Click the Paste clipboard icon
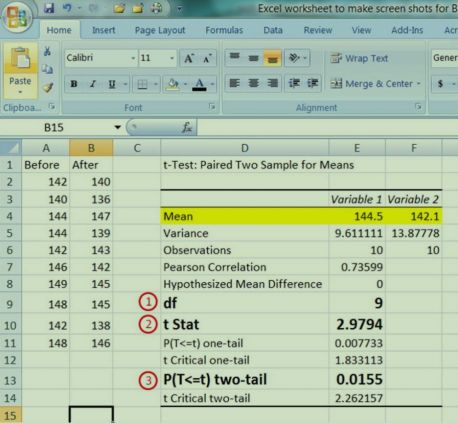This screenshot has height=423, width=458. (20, 58)
